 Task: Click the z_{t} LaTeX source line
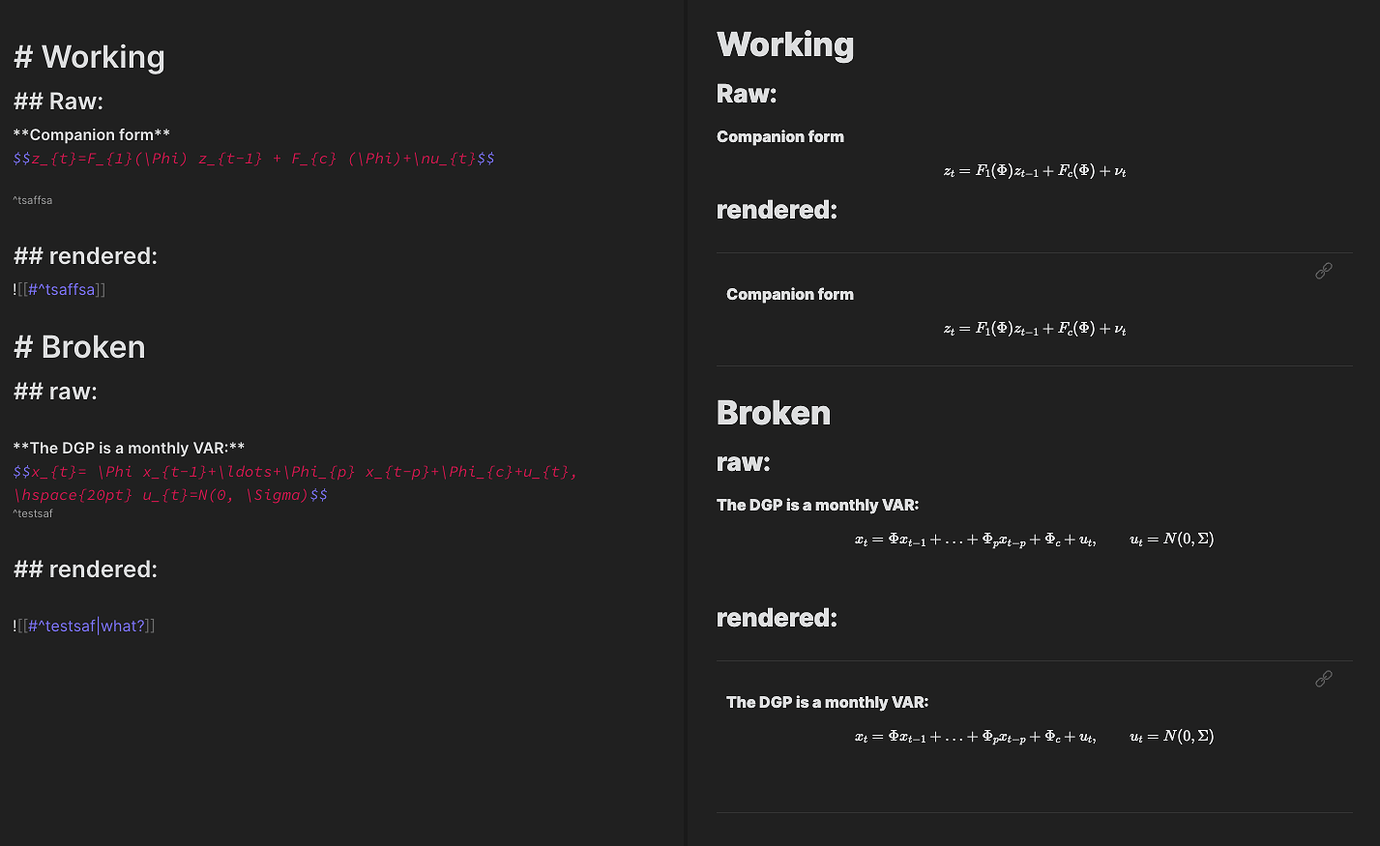point(254,158)
